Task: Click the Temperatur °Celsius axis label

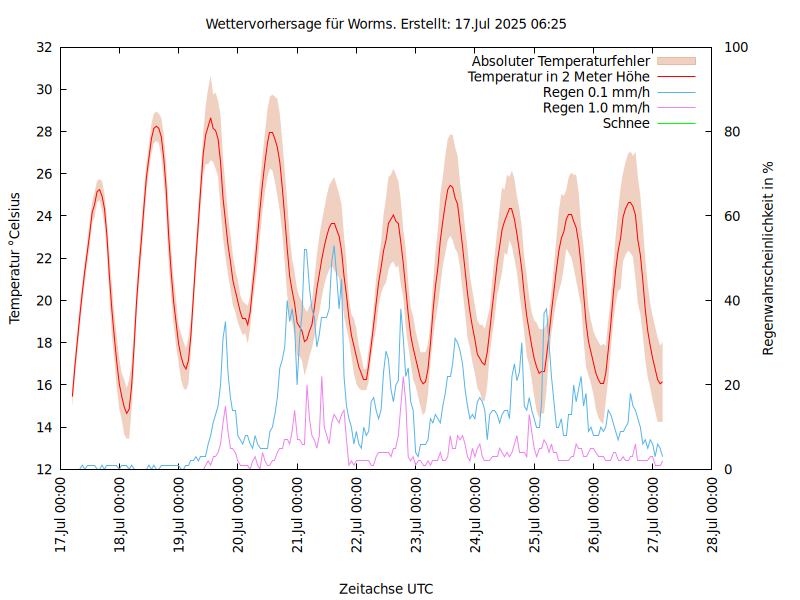Action: pos(15,257)
